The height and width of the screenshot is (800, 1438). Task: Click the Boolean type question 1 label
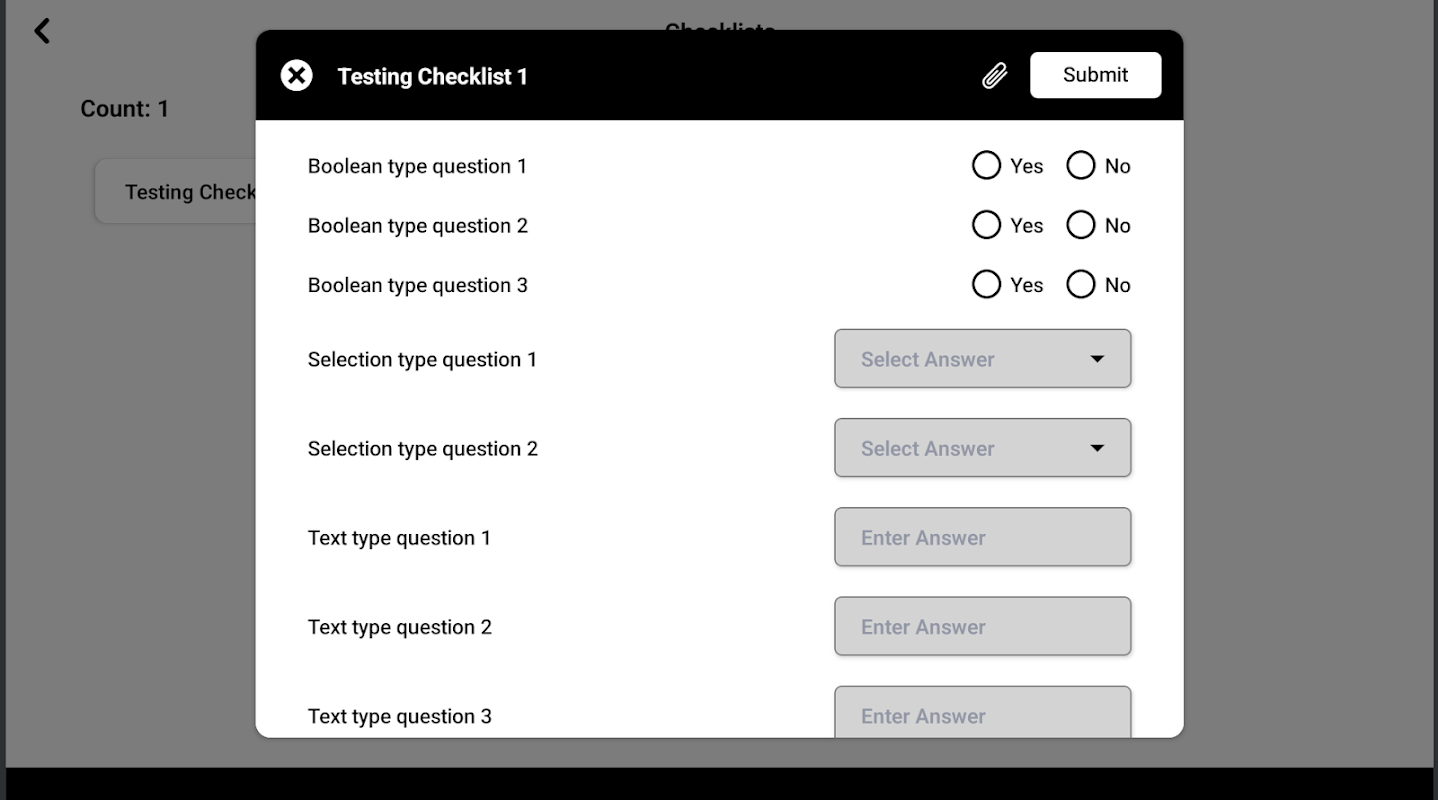tap(417, 167)
